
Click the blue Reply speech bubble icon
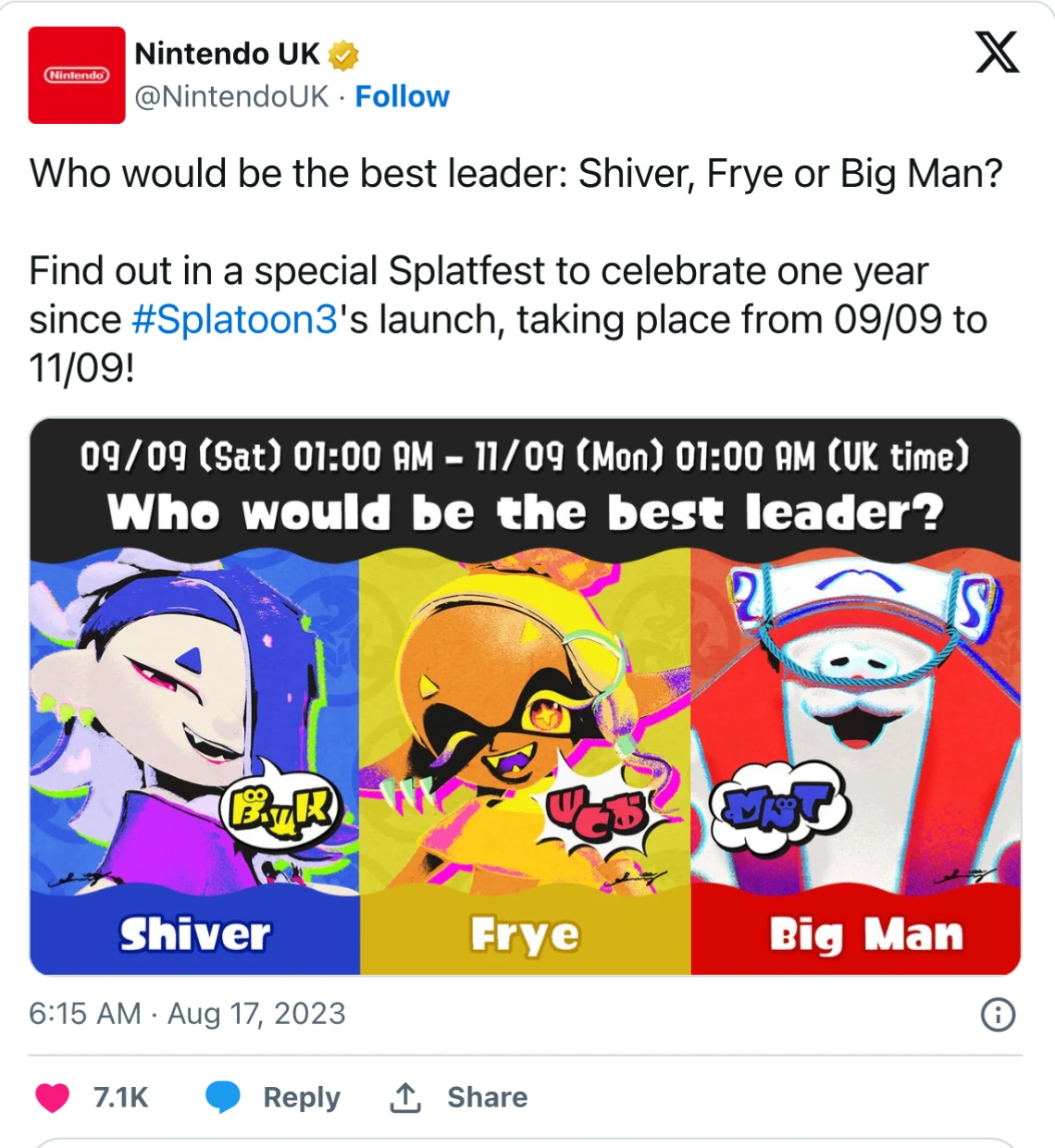pos(222,1097)
